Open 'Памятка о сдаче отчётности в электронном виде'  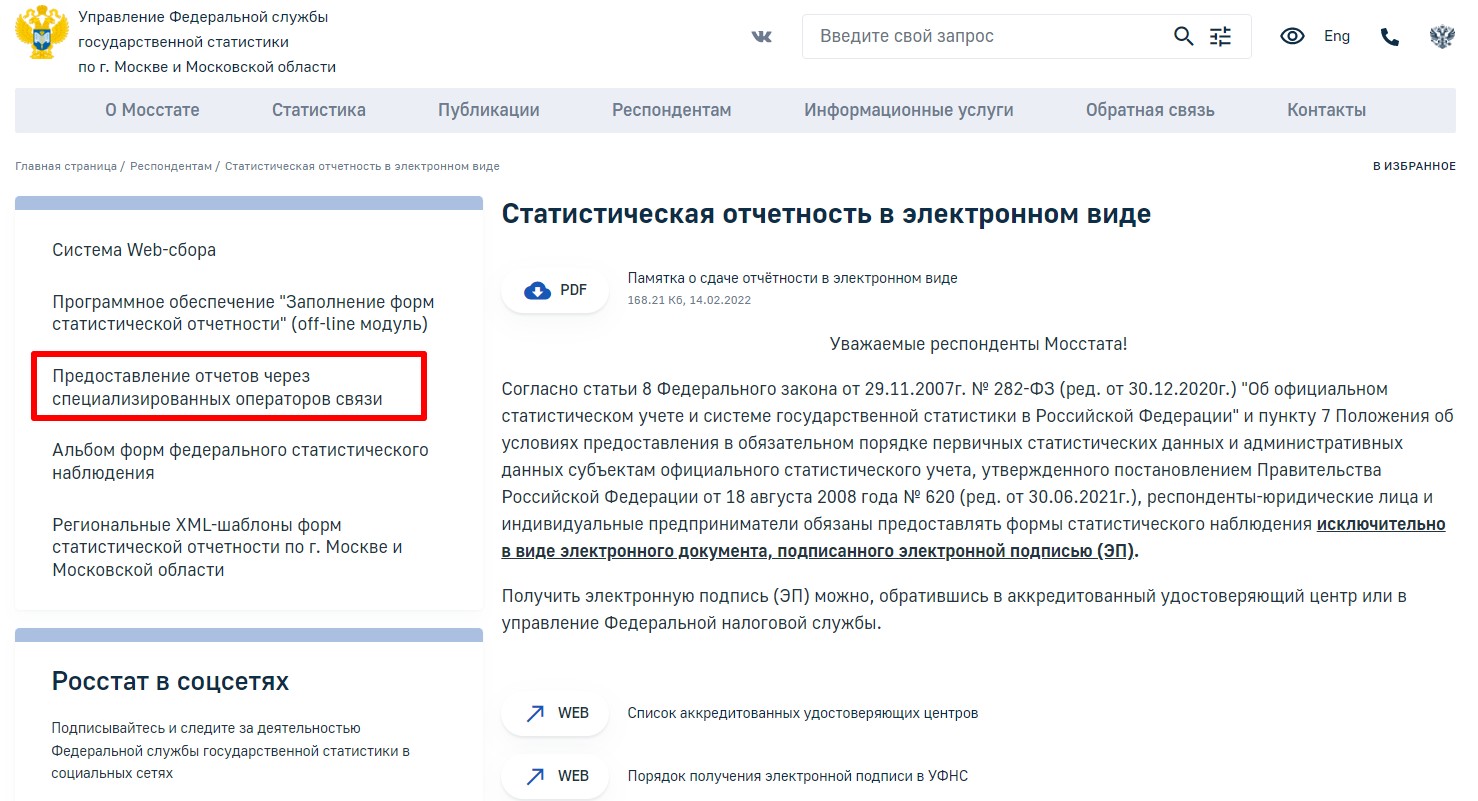792,278
